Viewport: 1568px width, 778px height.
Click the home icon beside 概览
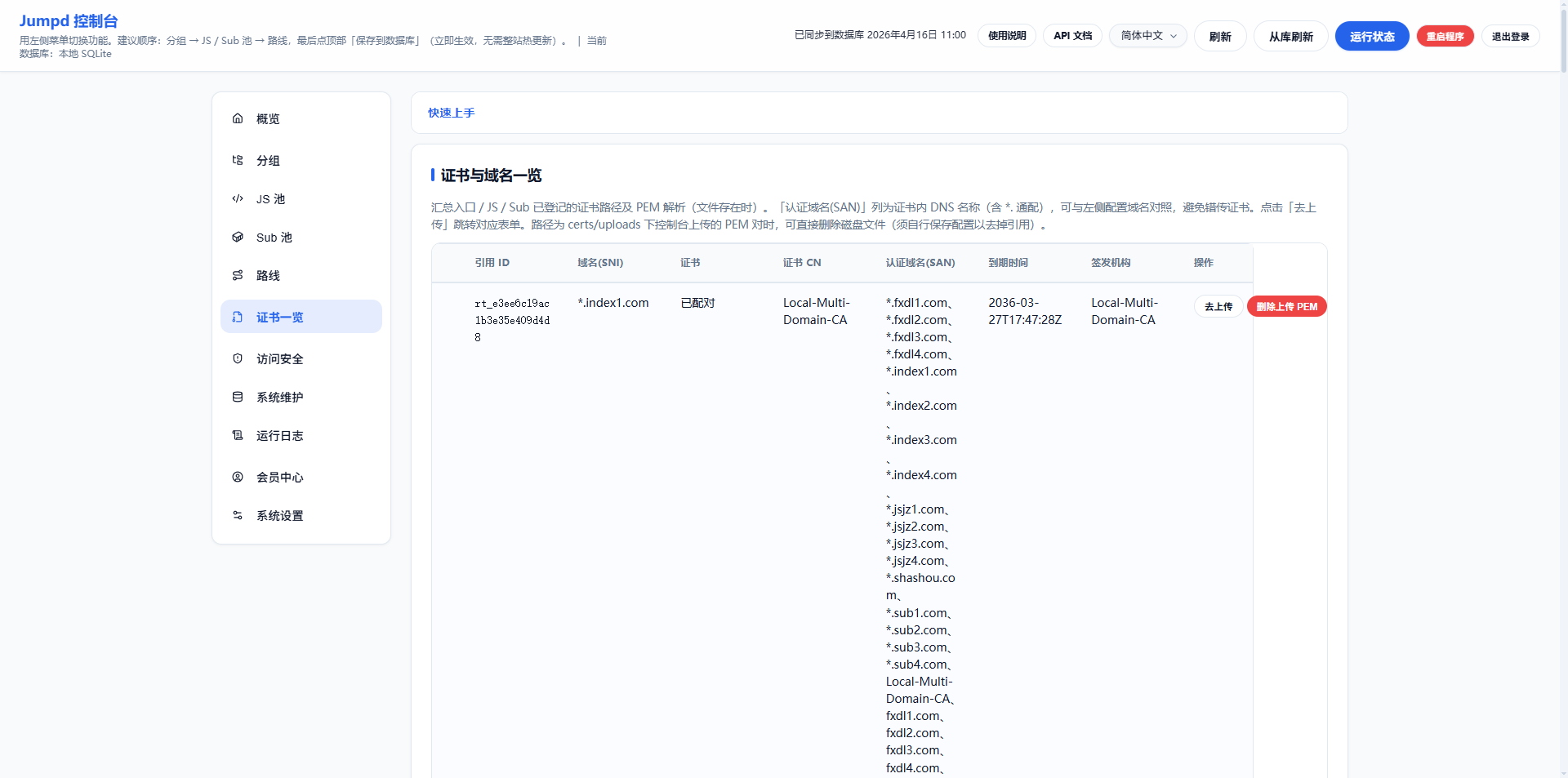click(238, 118)
